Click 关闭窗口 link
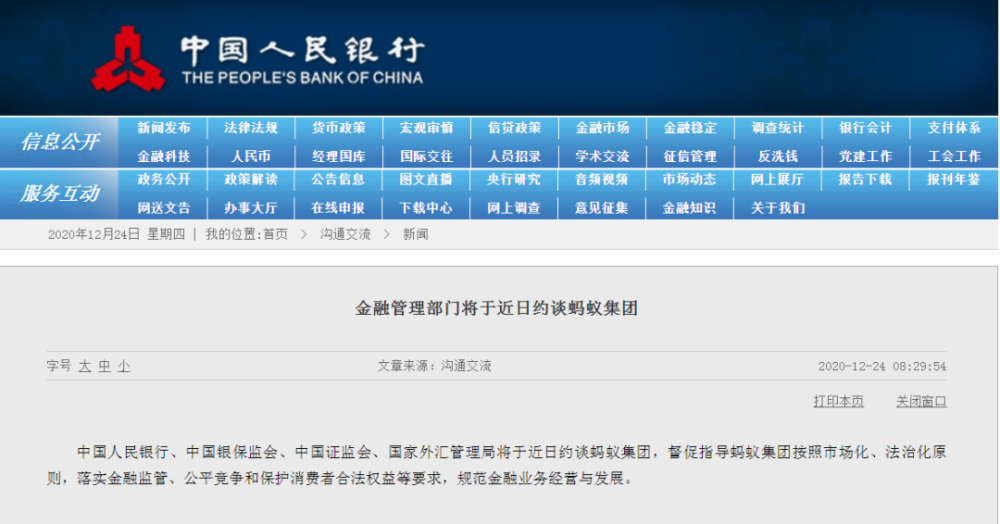Screen dimensions: 1000x524 pyautogui.click(x=921, y=401)
